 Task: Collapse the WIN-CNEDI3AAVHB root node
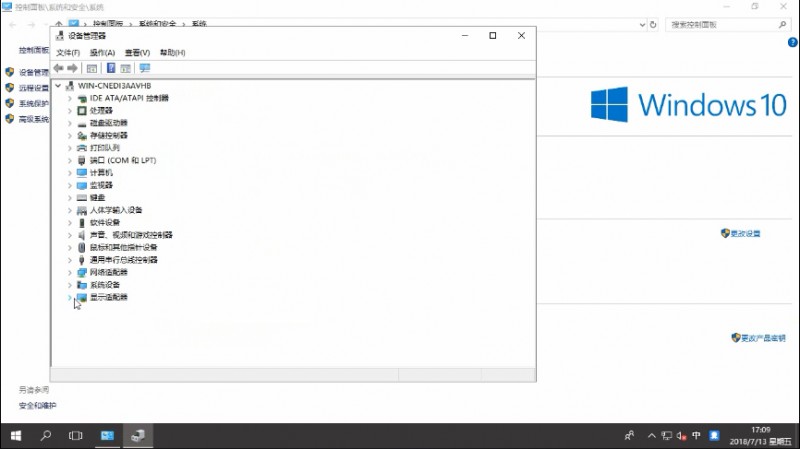[x=58, y=86]
